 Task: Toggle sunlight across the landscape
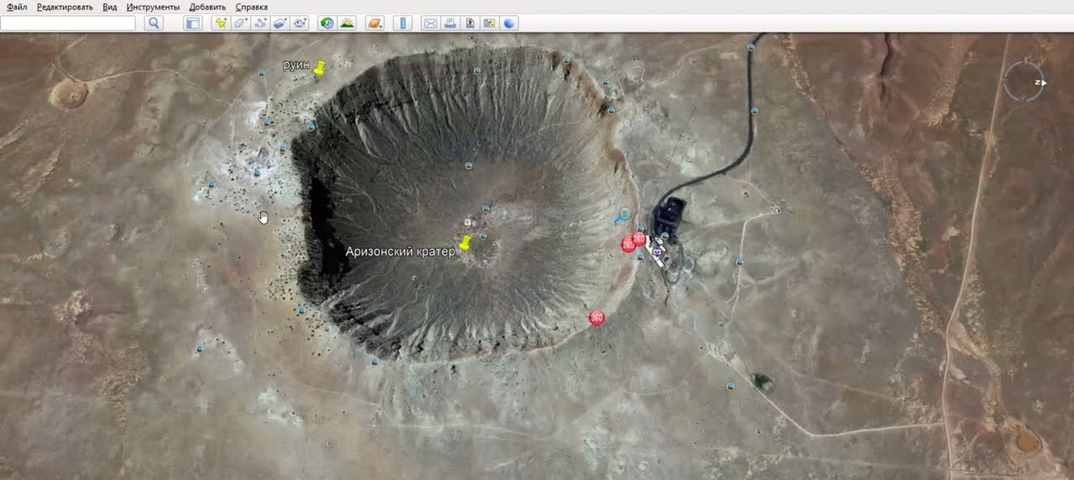click(x=347, y=23)
